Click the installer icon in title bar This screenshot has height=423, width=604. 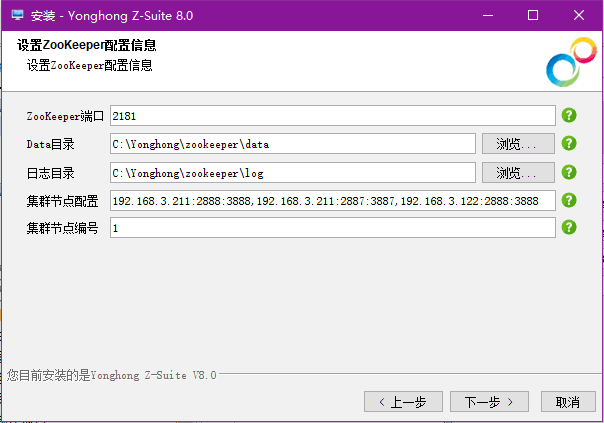(x=18, y=15)
